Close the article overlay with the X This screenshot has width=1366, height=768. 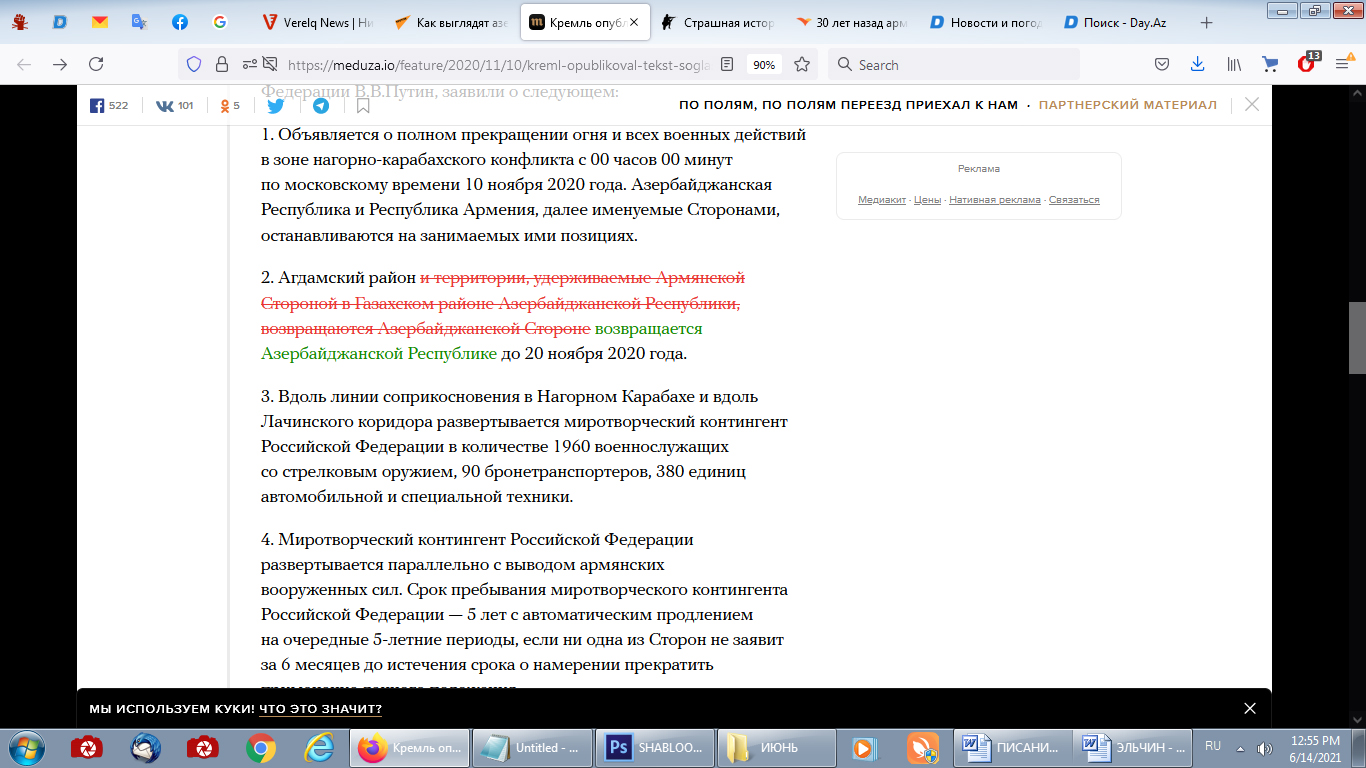coord(1251,104)
